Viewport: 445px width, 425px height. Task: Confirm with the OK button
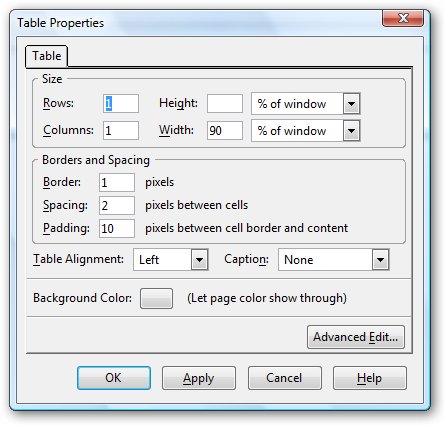pyautogui.click(x=114, y=378)
